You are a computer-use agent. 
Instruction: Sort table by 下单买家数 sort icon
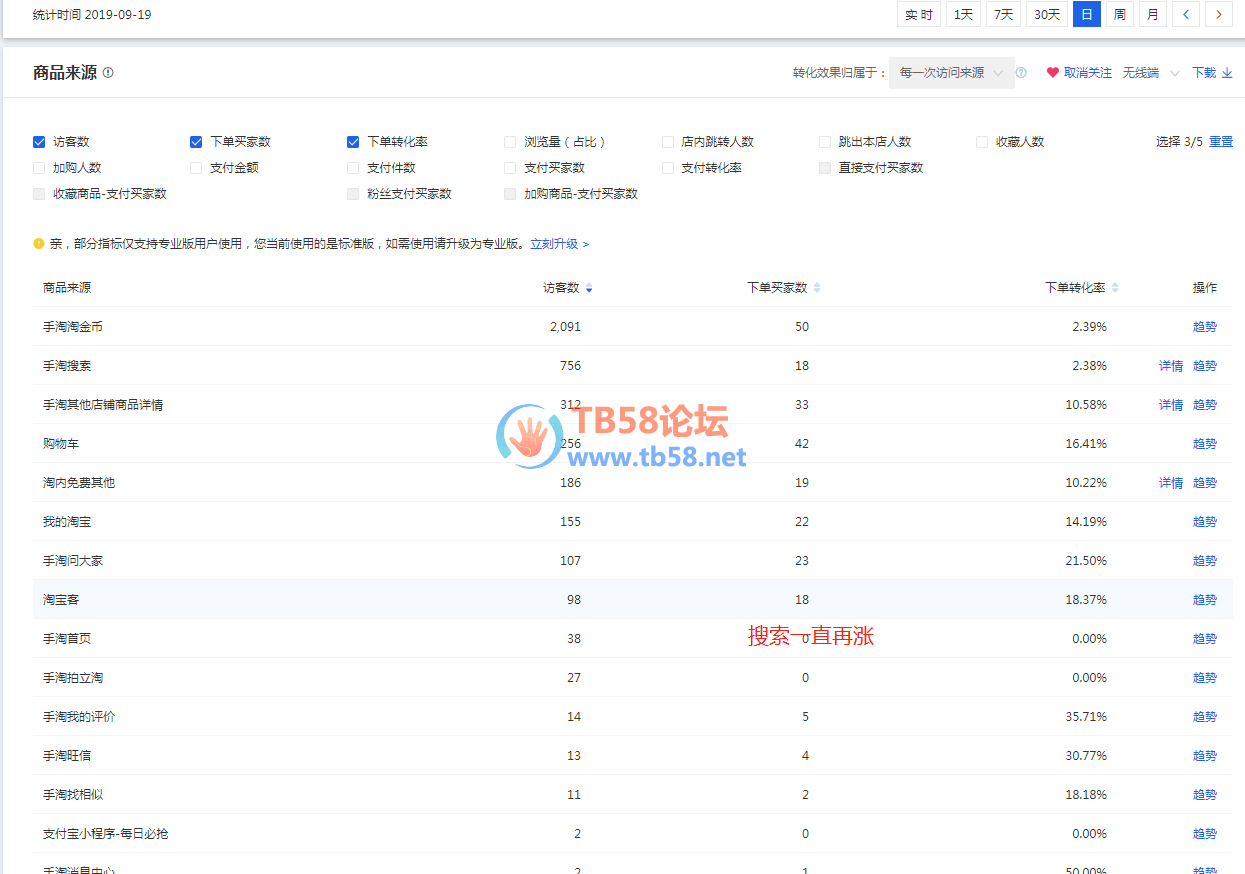[x=817, y=288]
